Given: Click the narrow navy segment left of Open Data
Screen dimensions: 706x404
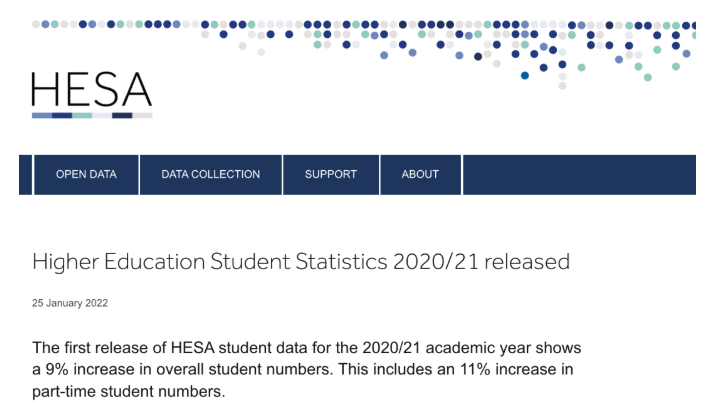Looking at the screenshot, I should (x=25, y=174).
